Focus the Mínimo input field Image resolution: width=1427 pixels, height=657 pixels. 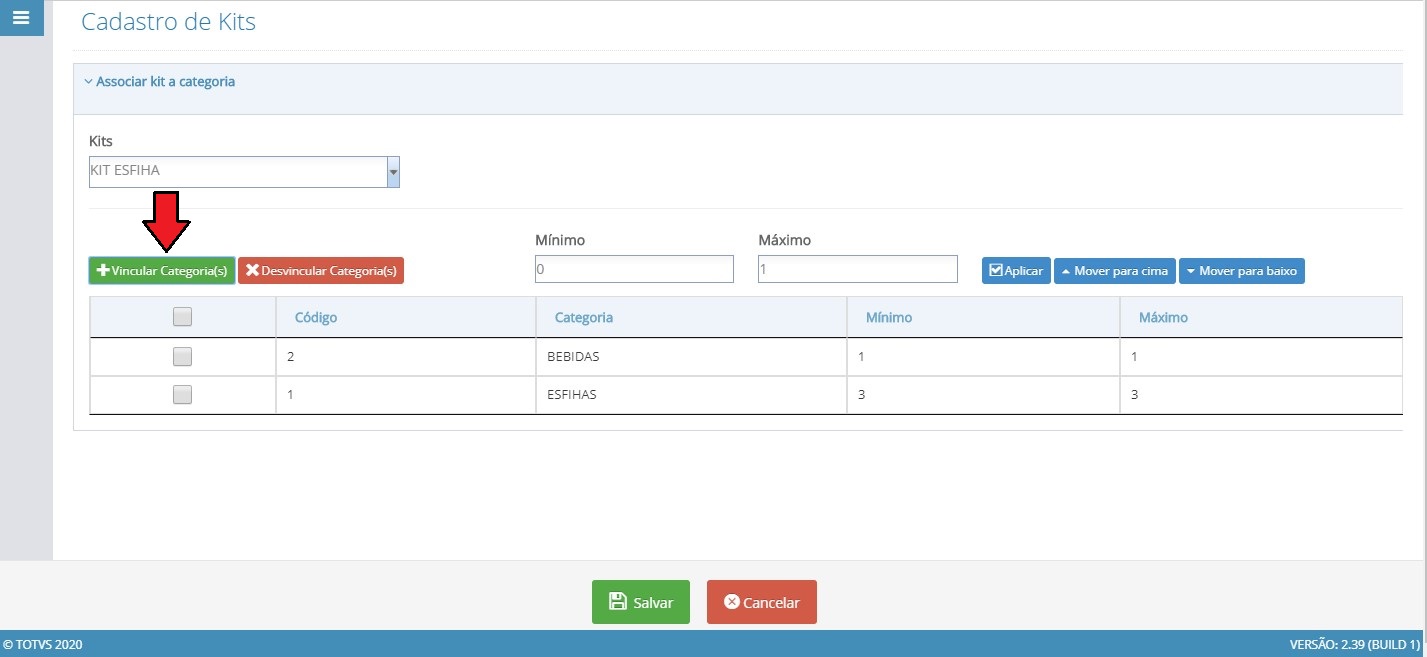tap(634, 269)
